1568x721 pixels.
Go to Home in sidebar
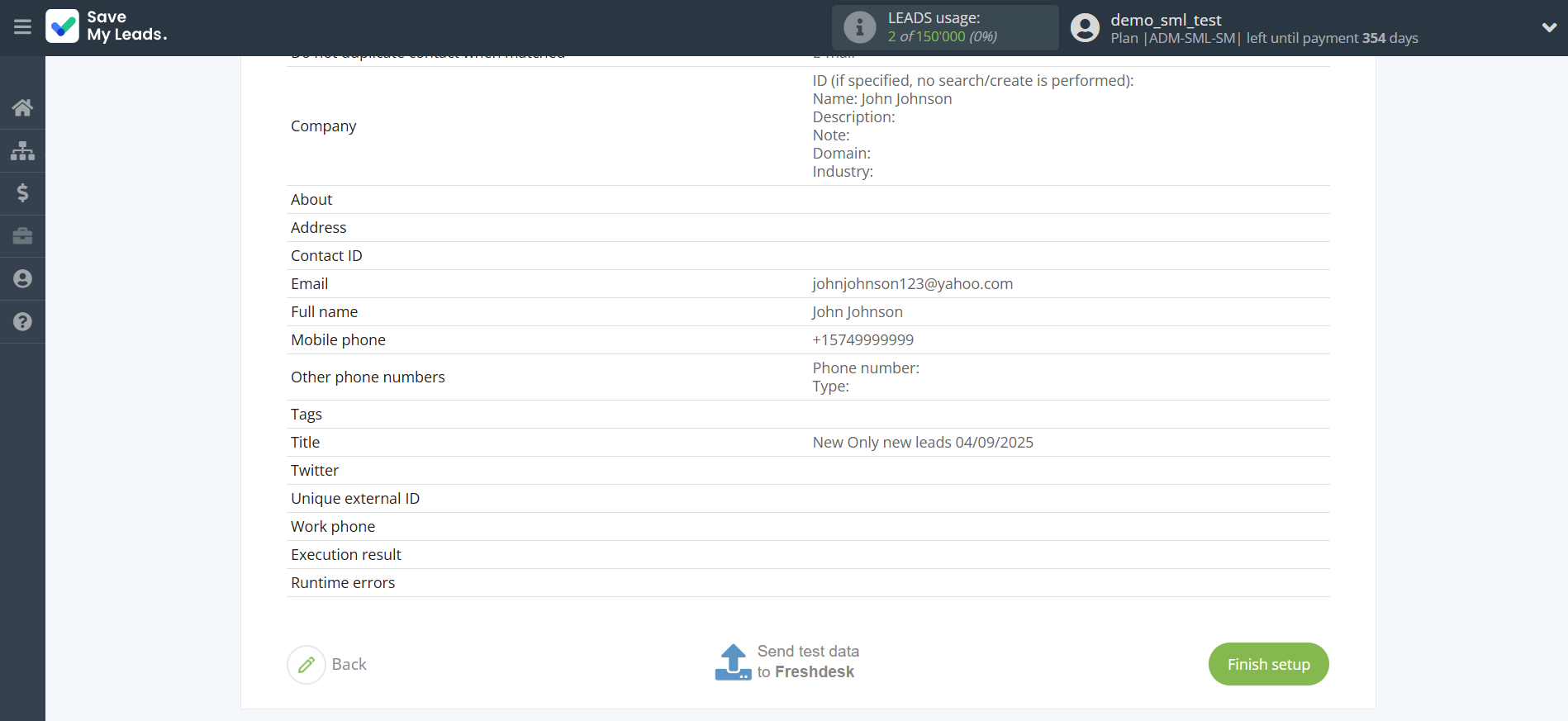click(22, 107)
